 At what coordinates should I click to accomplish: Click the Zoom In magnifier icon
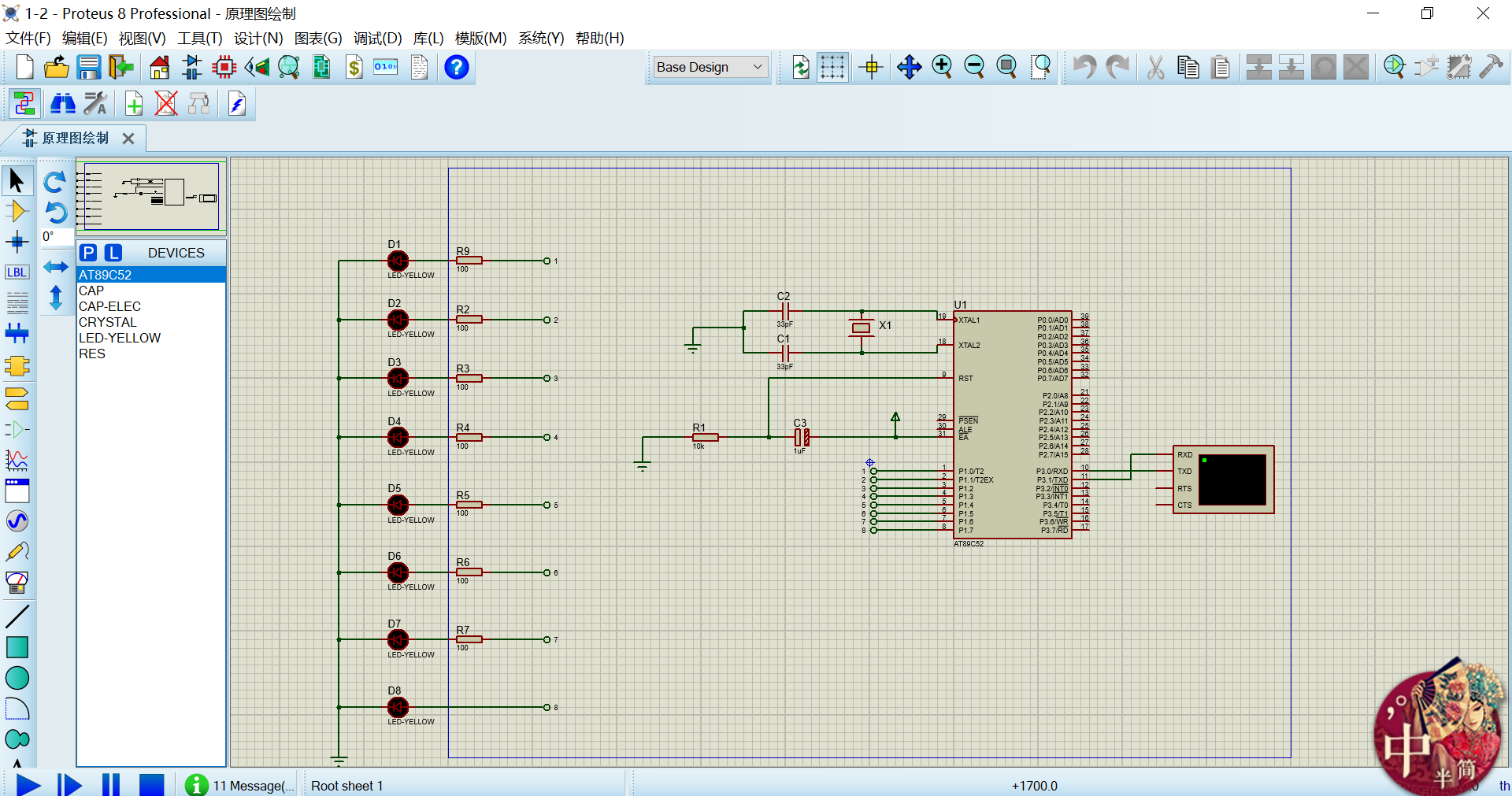coord(942,68)
